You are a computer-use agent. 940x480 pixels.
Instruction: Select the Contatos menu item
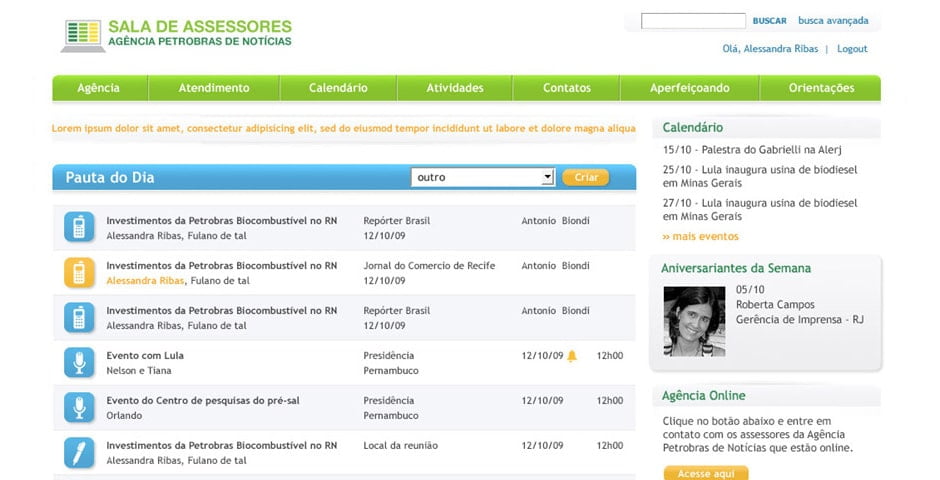(567, 88)
